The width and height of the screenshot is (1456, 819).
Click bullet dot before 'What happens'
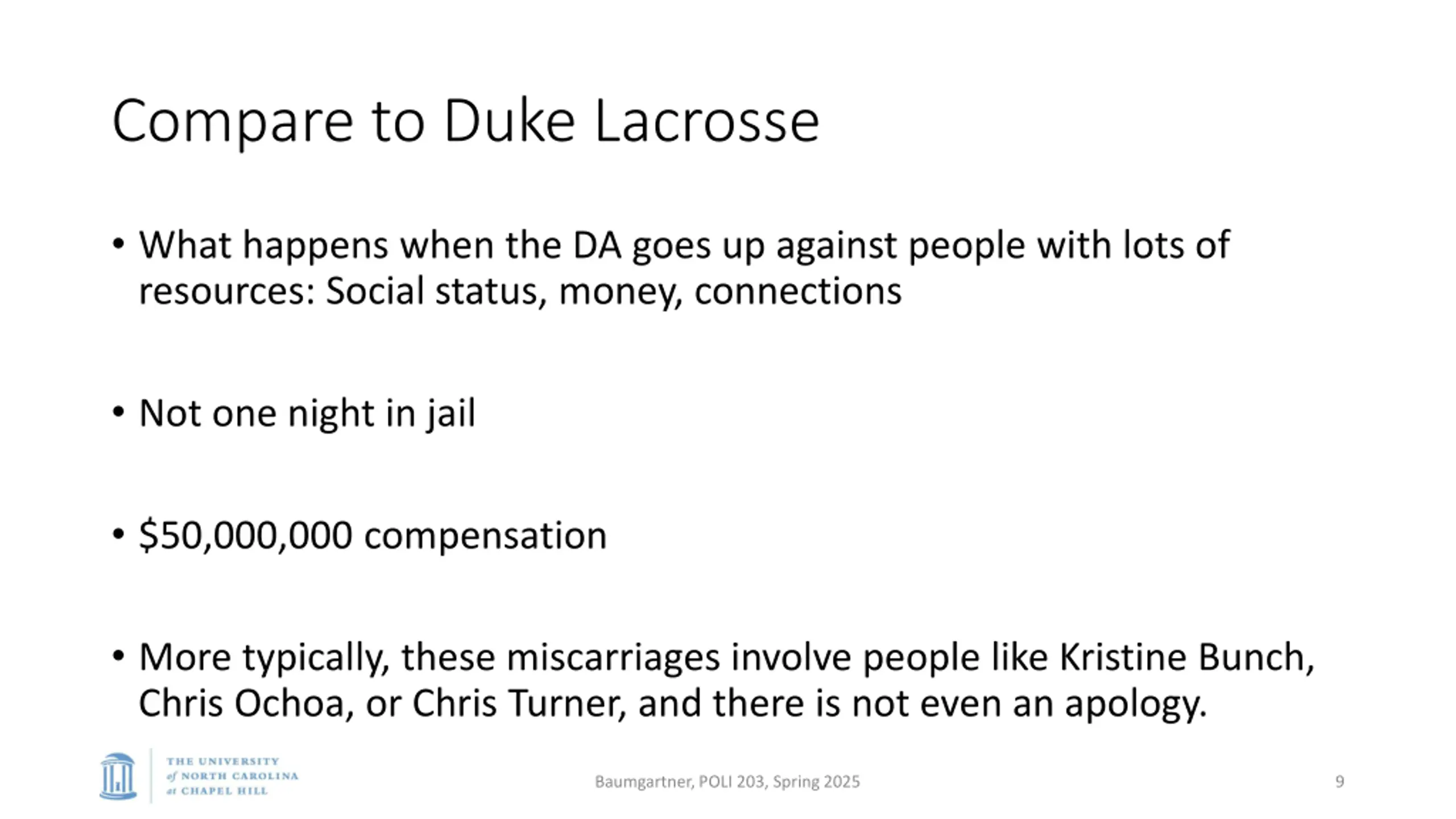tap(118, 244)
